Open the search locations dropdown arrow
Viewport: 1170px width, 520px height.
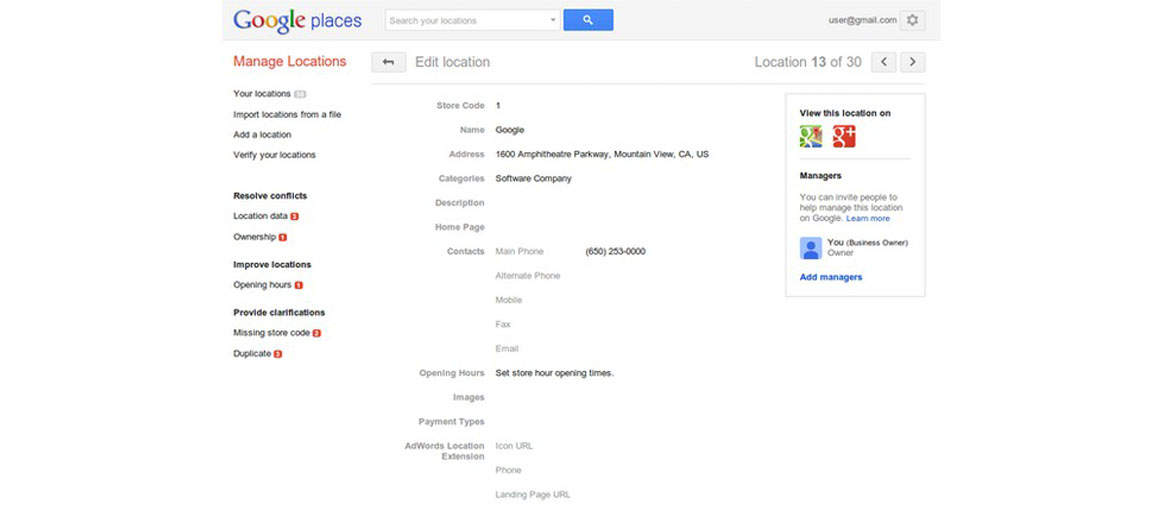(x=553, y=20)
